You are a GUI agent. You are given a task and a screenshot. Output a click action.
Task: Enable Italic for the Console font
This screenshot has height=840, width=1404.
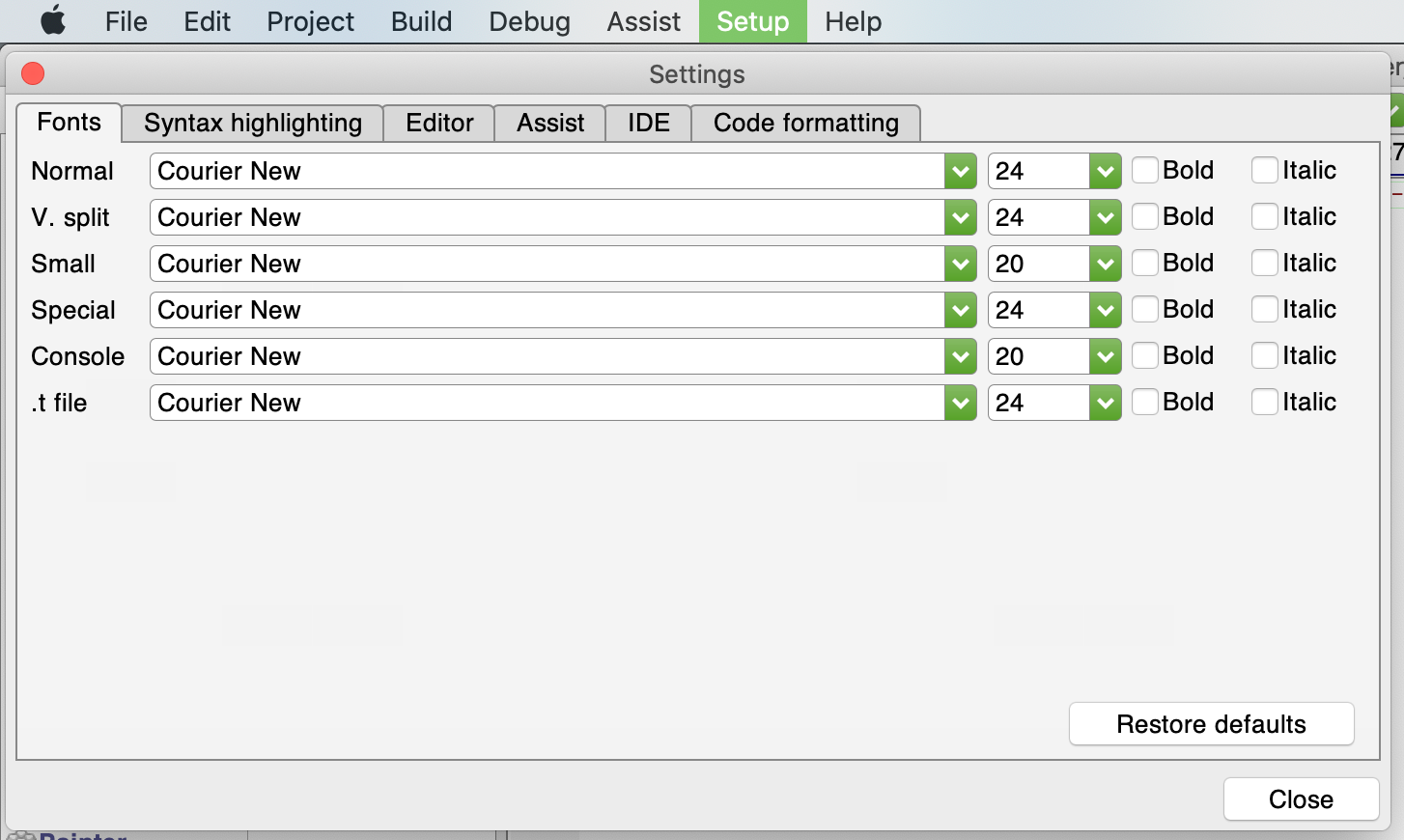click(1265, 356)
